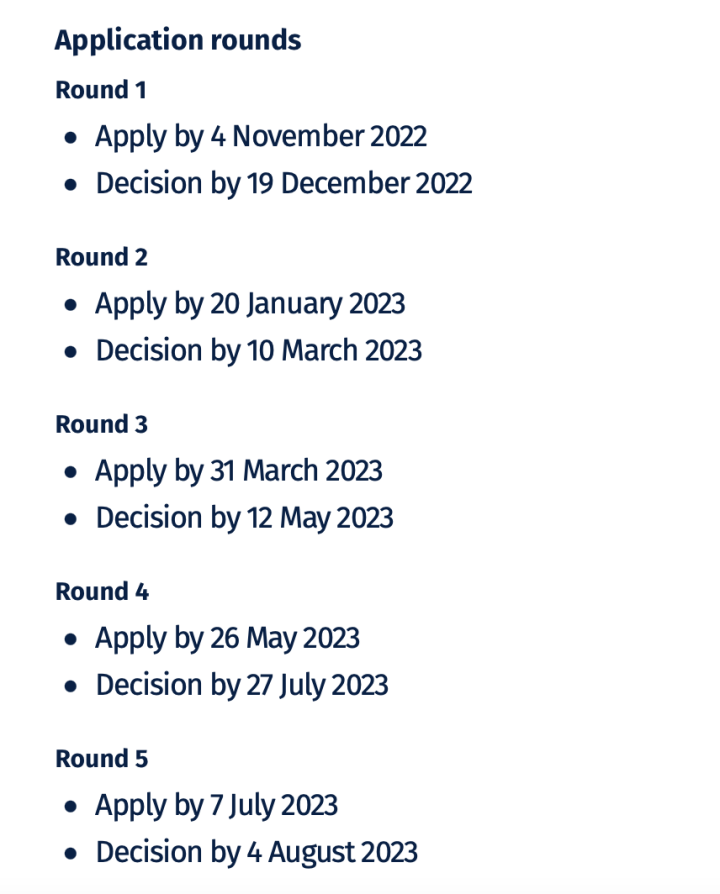Click the bullet before "Decision by 4 August 2023"

coord(70,855)
